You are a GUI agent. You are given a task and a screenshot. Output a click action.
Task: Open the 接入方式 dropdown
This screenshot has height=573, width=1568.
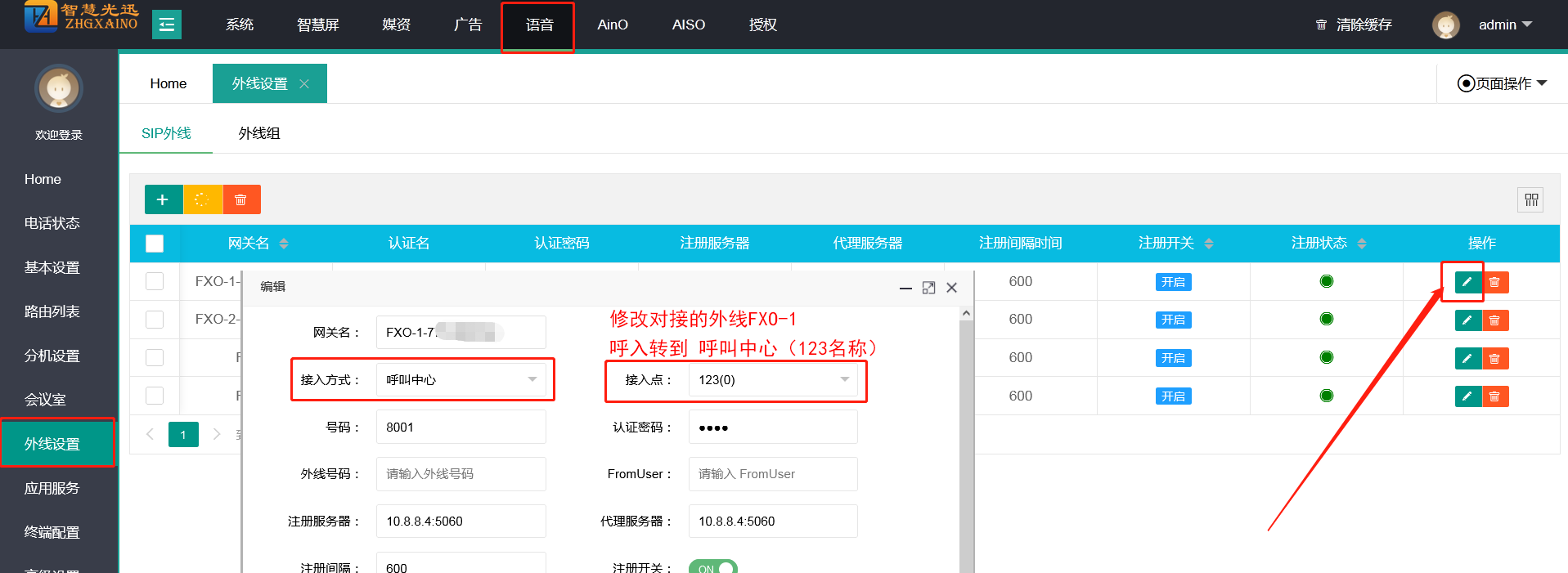[461, 380]
